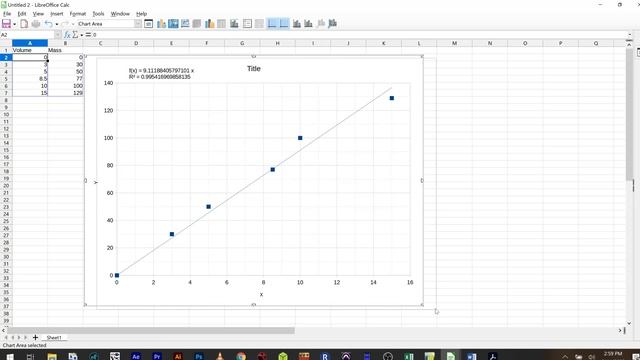Click the Name Box showing A2

[27, 35]
